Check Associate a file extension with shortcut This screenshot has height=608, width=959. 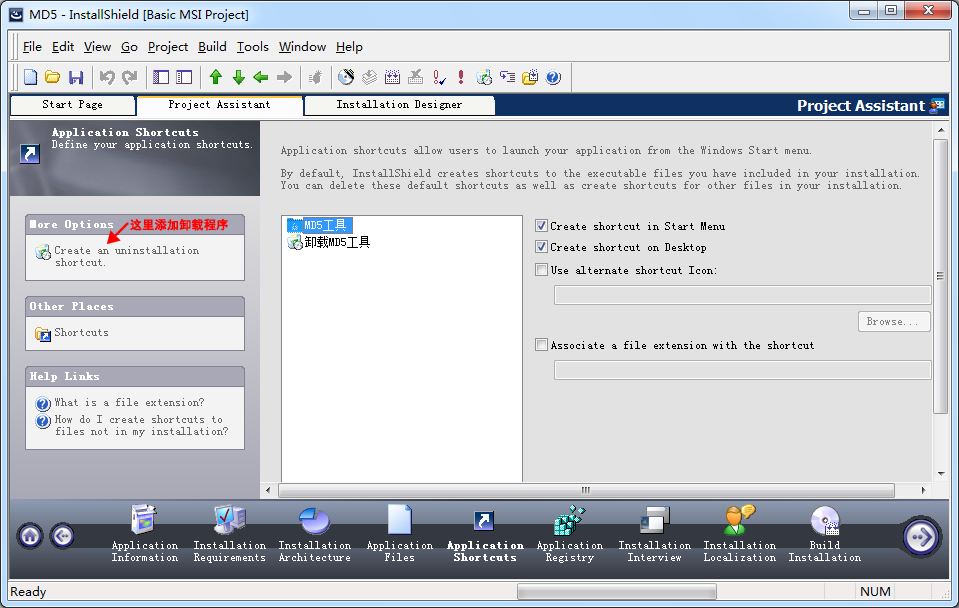(541, 345)
